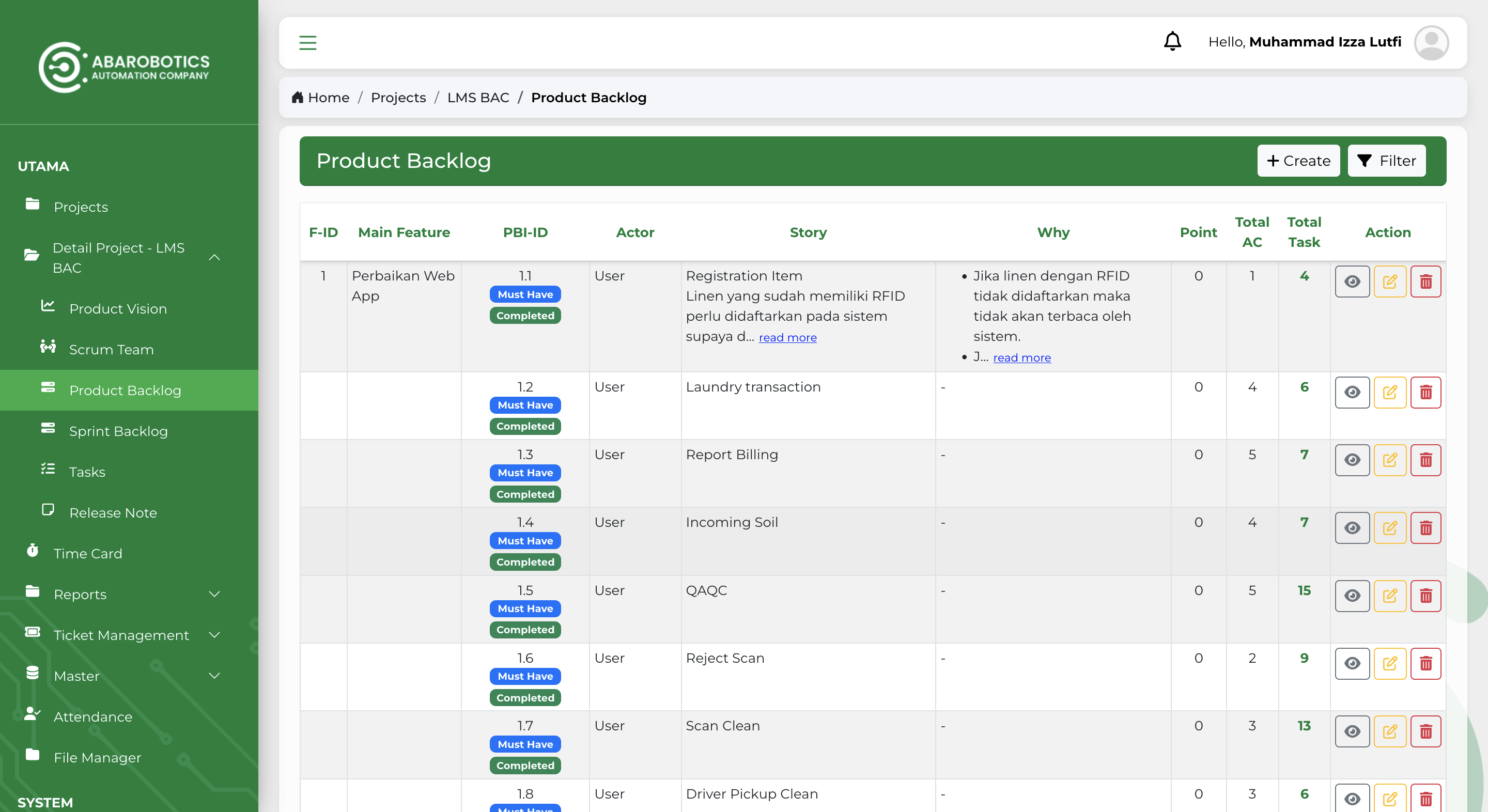Delete the QAQC entry
The width and height of the screenshot is (1488, 812).
click(1425, 596)
